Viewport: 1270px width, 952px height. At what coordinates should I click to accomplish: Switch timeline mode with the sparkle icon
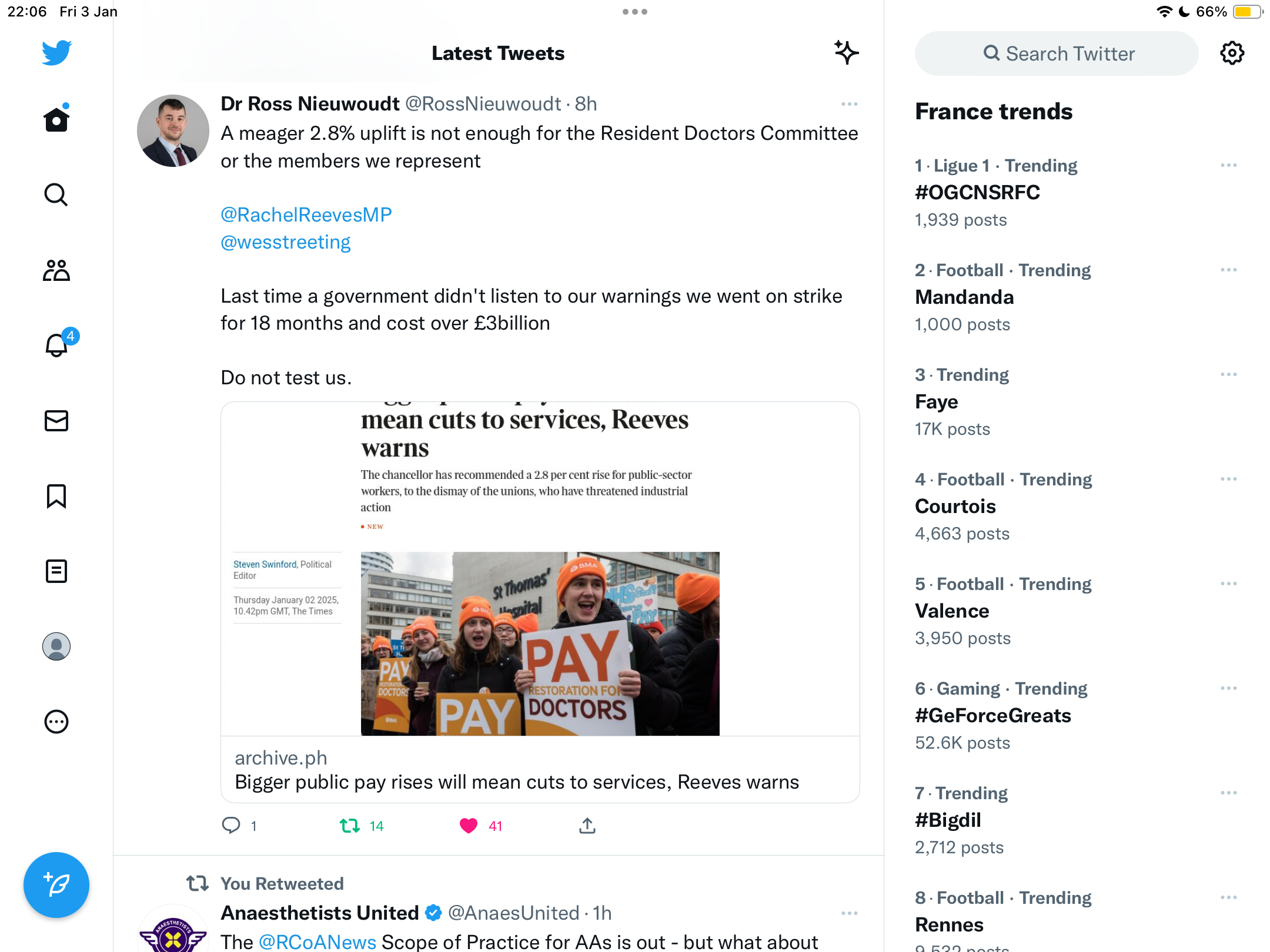click(x=846, y=53)
